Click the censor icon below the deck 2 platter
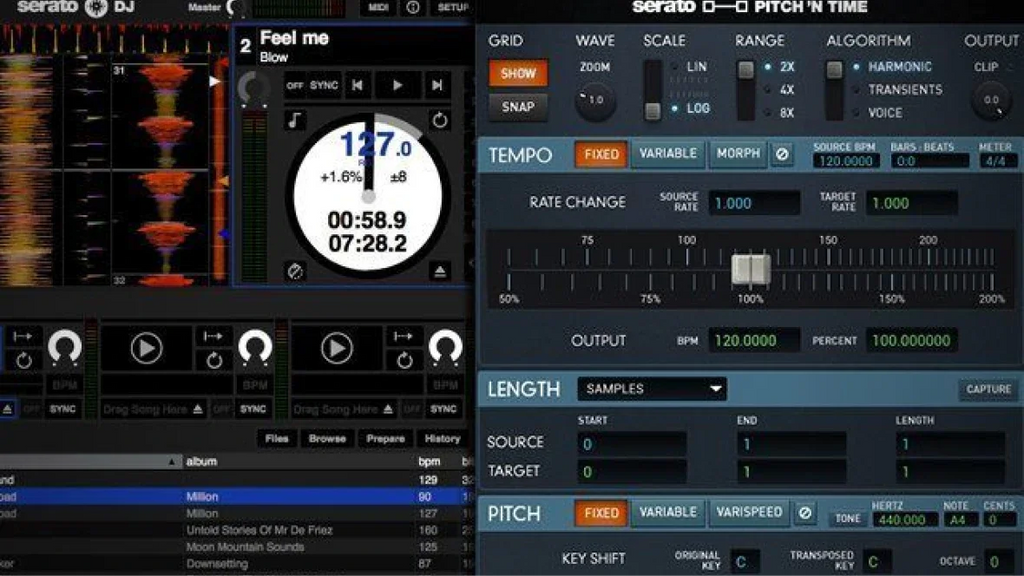Screen dimensions: 1024x576 tap(295, 270)
